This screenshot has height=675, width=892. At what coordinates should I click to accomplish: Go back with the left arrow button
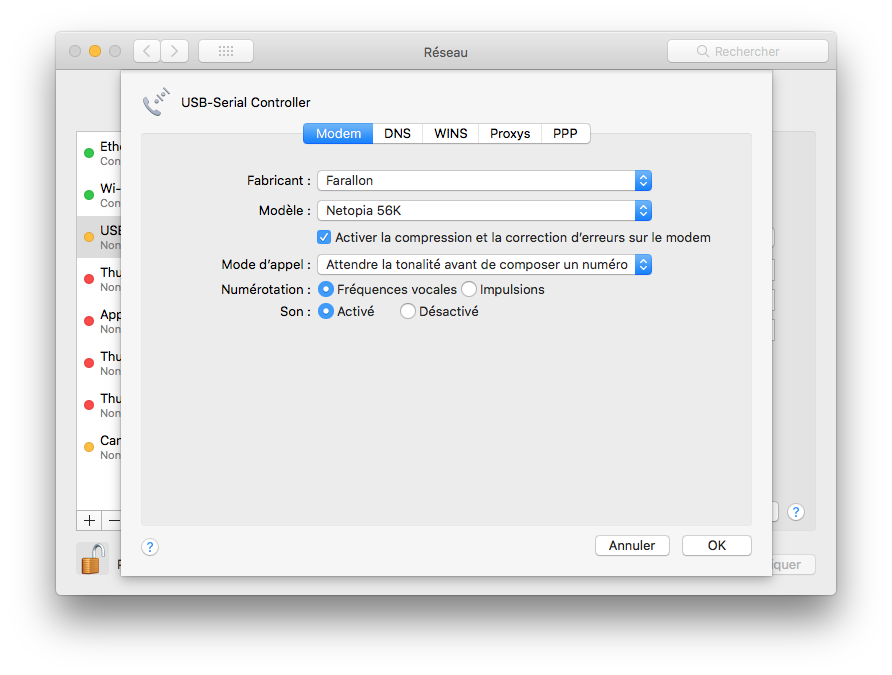(147, 51)
